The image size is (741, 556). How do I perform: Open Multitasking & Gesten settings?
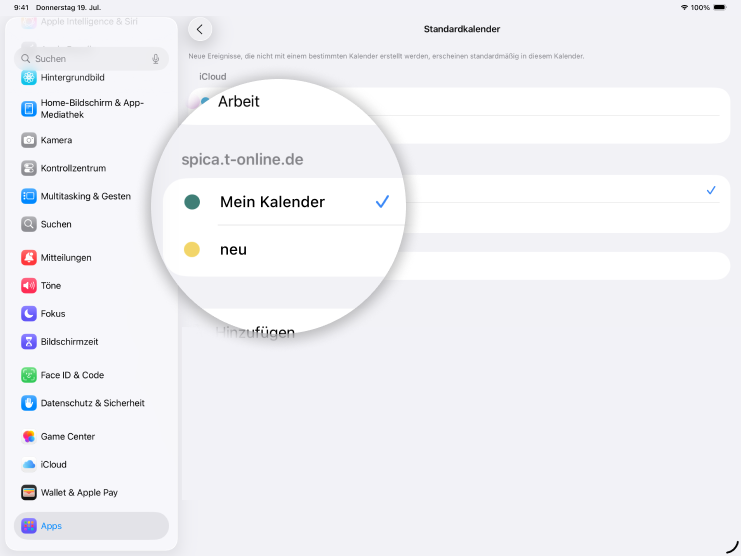(85, 196)
